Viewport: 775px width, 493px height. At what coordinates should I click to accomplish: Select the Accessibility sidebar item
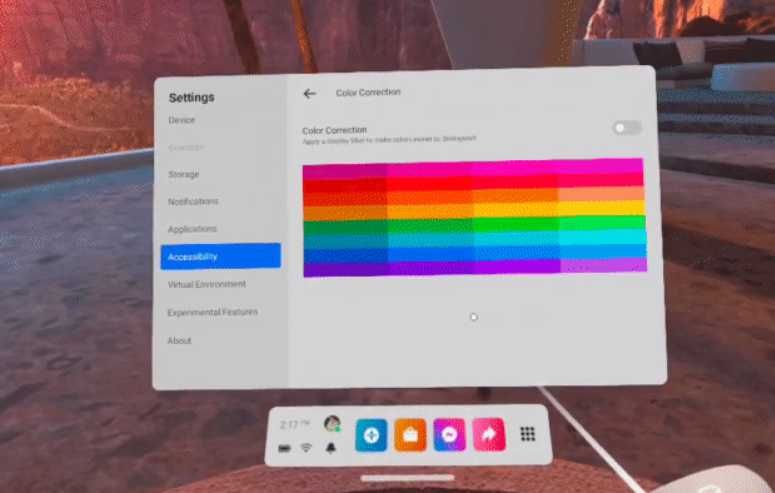point(220,257)
